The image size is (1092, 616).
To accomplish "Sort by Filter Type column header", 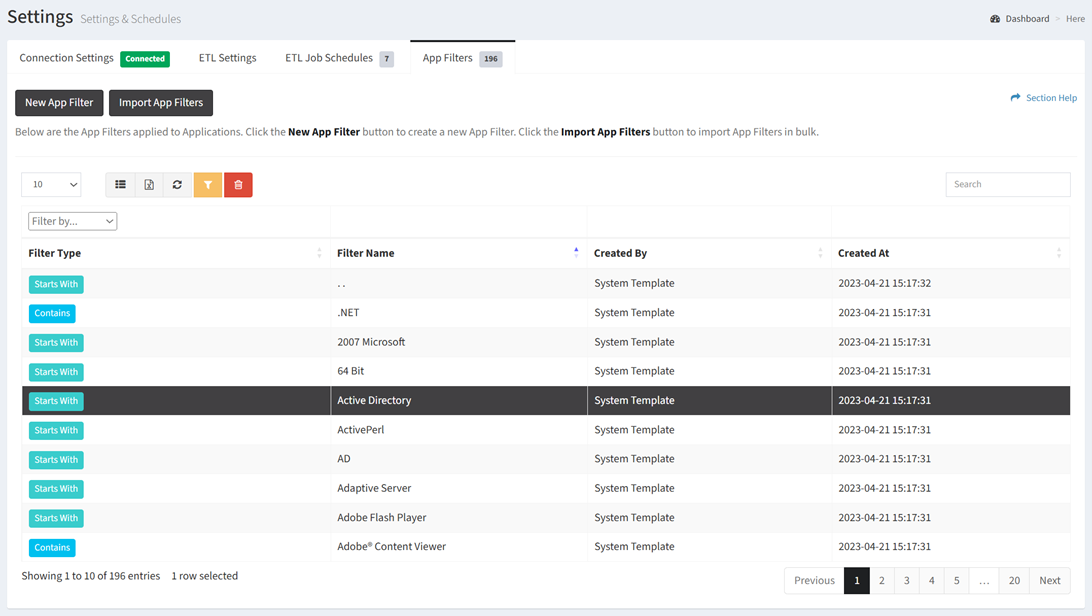I will (55, 253).
